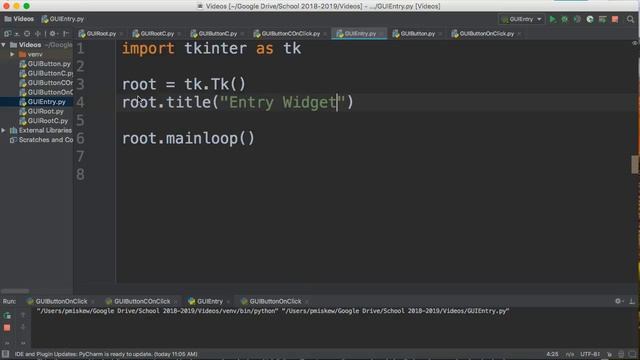Click GUIEntry.py breadcrumb in navigation bar
This screenshot has width=640, height=360.
(63, 19)
